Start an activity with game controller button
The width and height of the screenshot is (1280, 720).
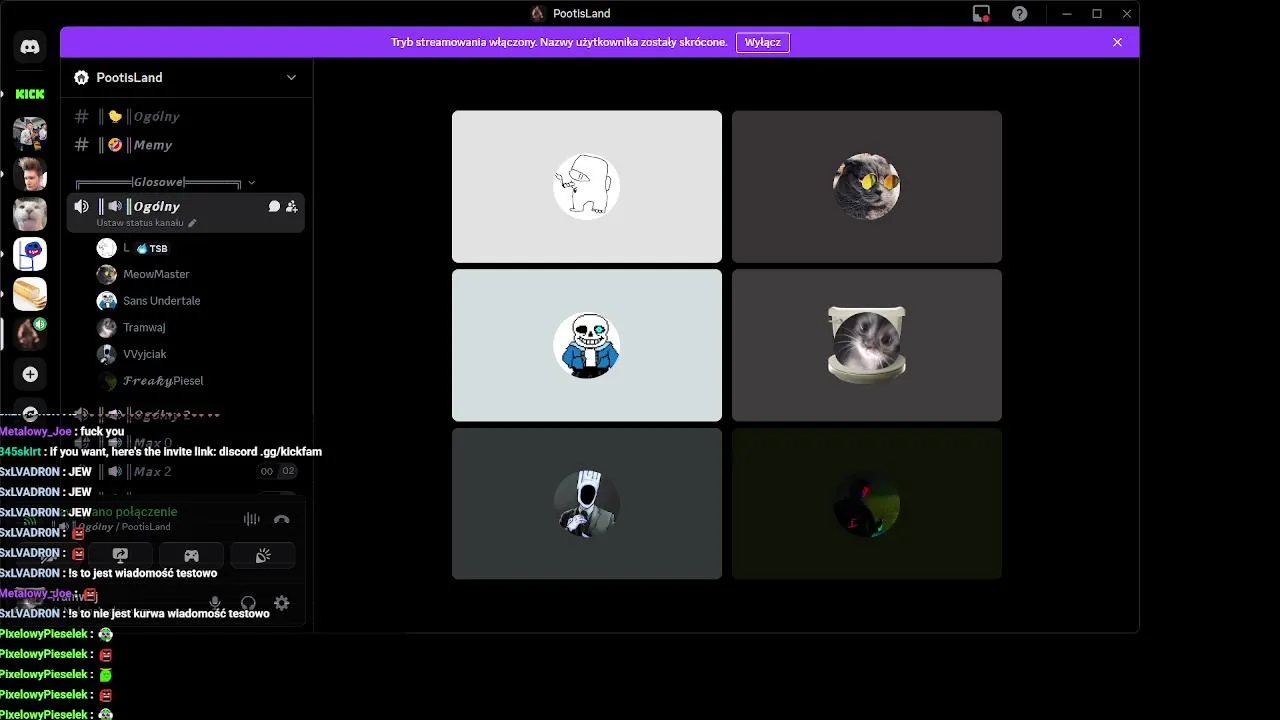pos(191,555)
